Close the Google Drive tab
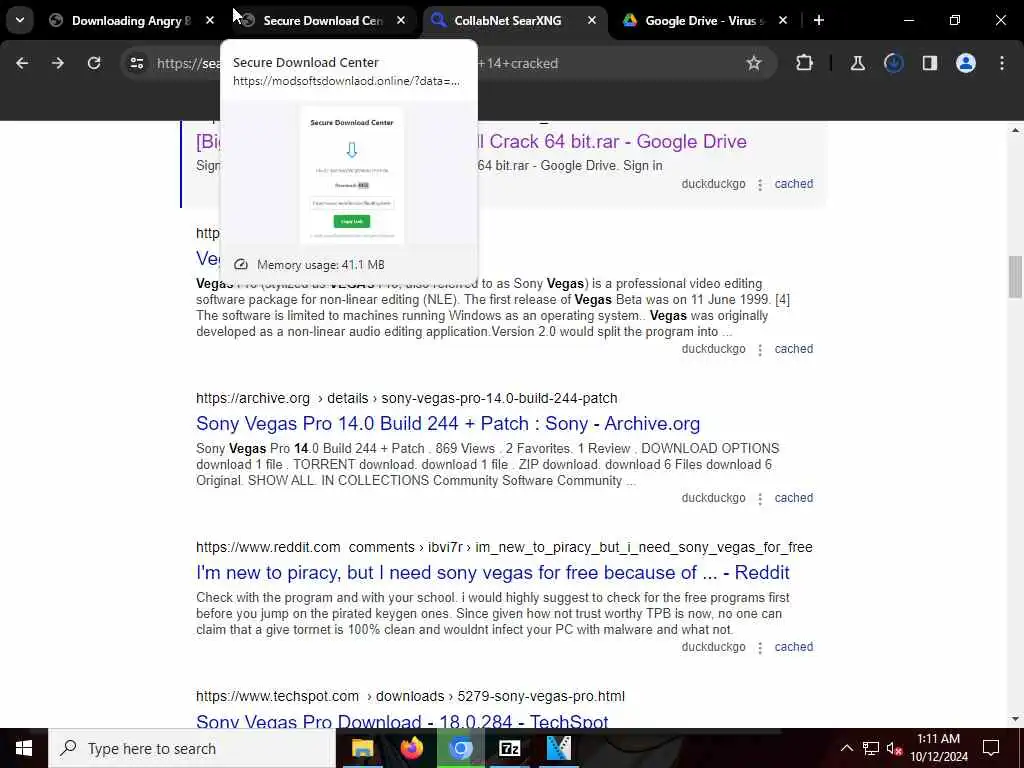Screen dimensions: 1024x768 pos(783,21)
